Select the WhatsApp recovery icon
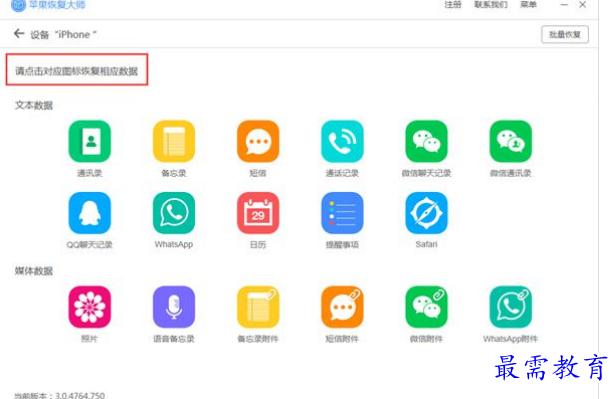Screen dimensions: 616x399 pos(174,213)
